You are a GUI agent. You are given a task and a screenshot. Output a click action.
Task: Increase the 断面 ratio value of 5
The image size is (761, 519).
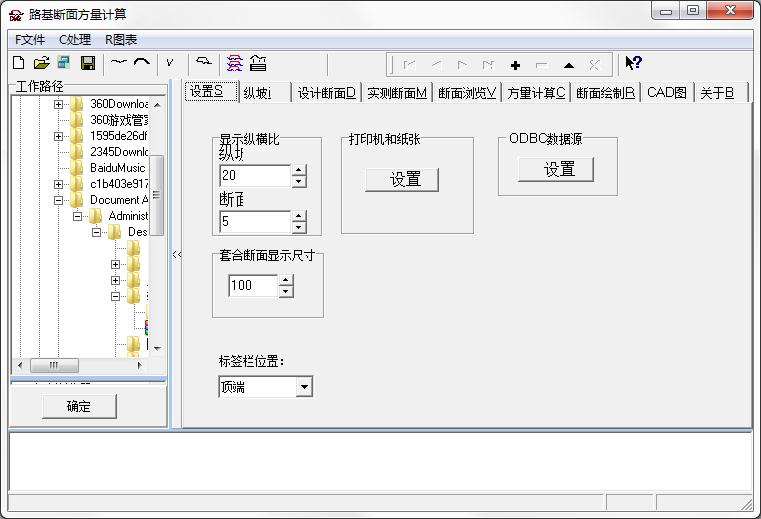[299, 216]
